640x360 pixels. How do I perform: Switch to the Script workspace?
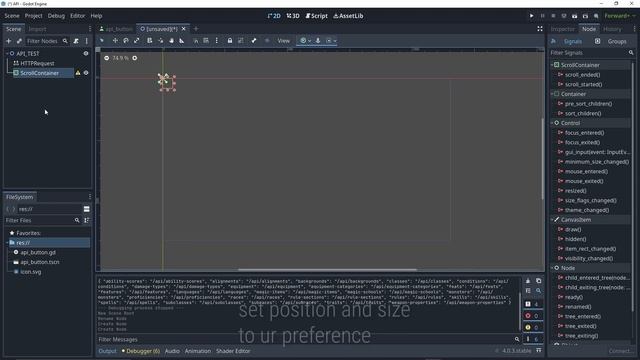(x=317, y=16)
